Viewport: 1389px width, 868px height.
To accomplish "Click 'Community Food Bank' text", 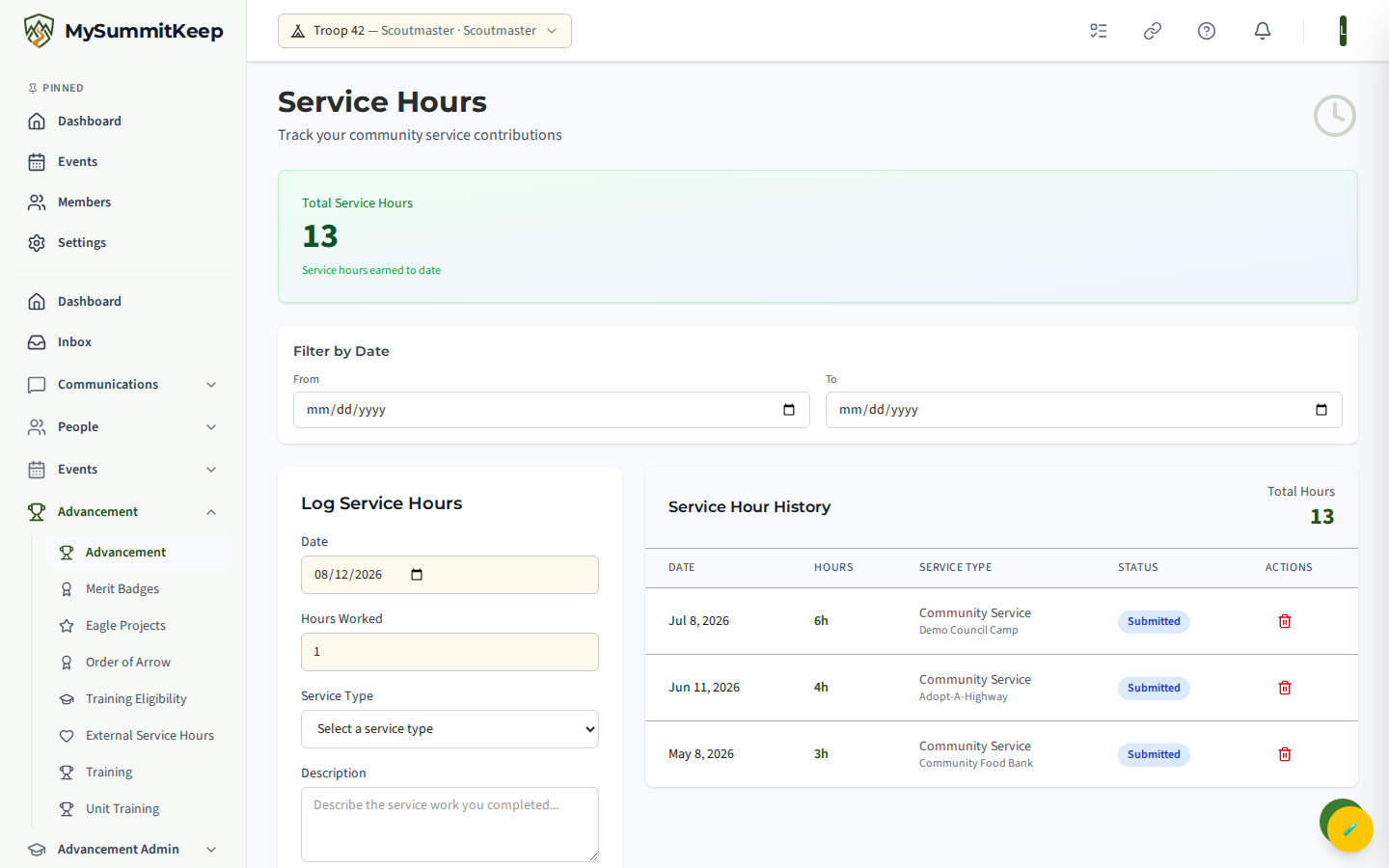I will 975,764.
